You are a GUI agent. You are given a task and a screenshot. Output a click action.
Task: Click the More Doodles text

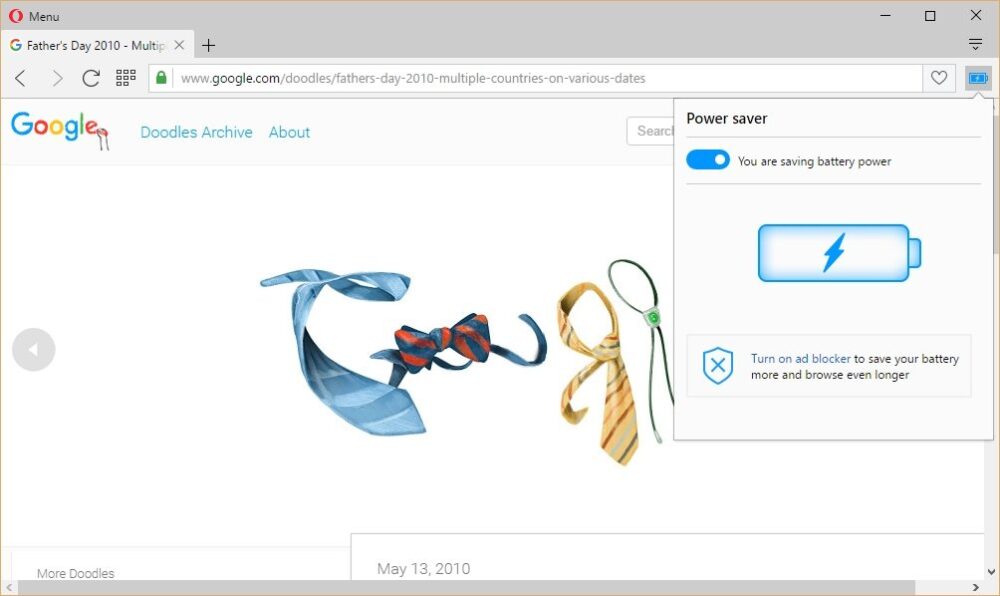[x=75, y=573]
